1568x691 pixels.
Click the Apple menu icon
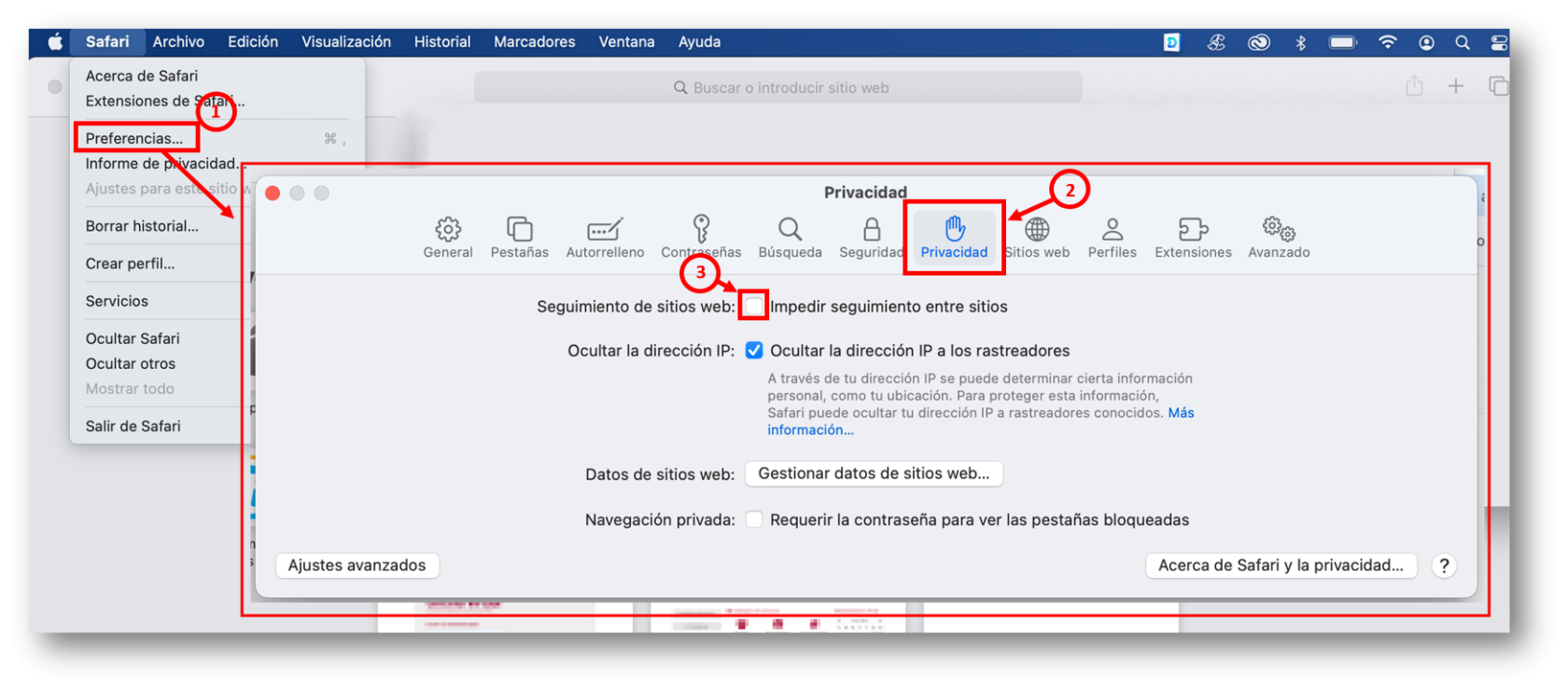click(55, 42)
